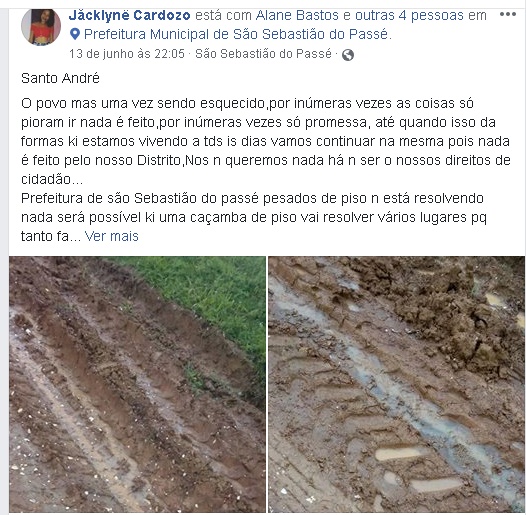Open the right tire-track mud photo
Viewport: 526px width, 515px height.
[x=397, y=384]
